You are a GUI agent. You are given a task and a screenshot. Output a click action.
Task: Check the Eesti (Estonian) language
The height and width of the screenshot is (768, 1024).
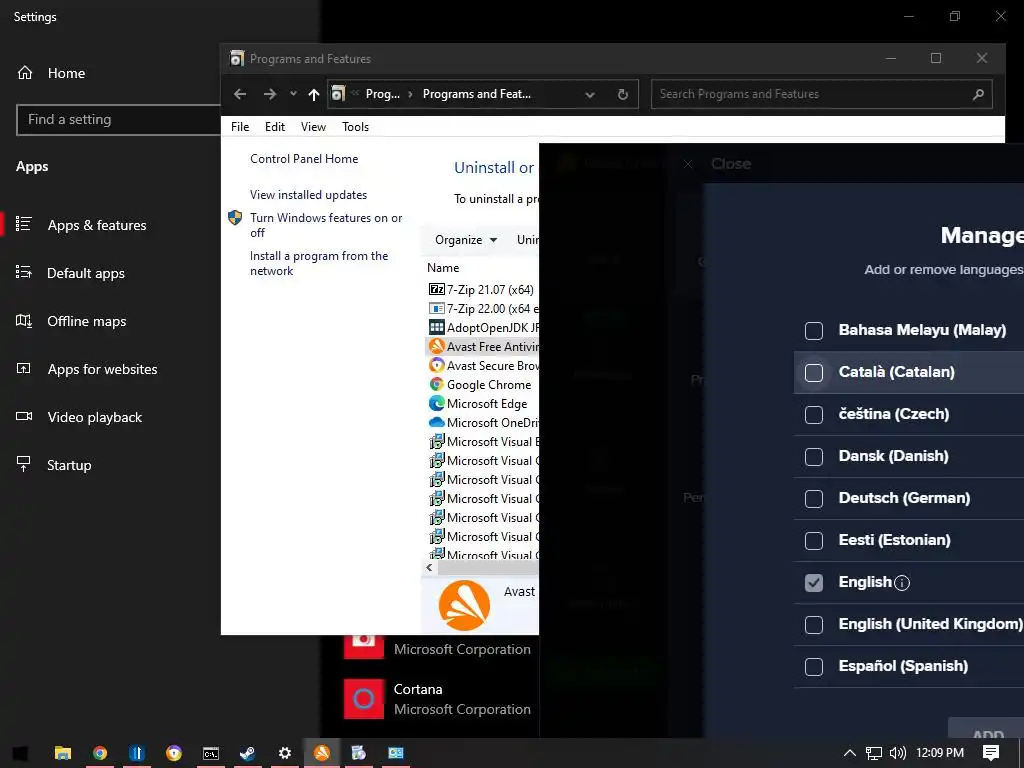(x=814, y=541)
